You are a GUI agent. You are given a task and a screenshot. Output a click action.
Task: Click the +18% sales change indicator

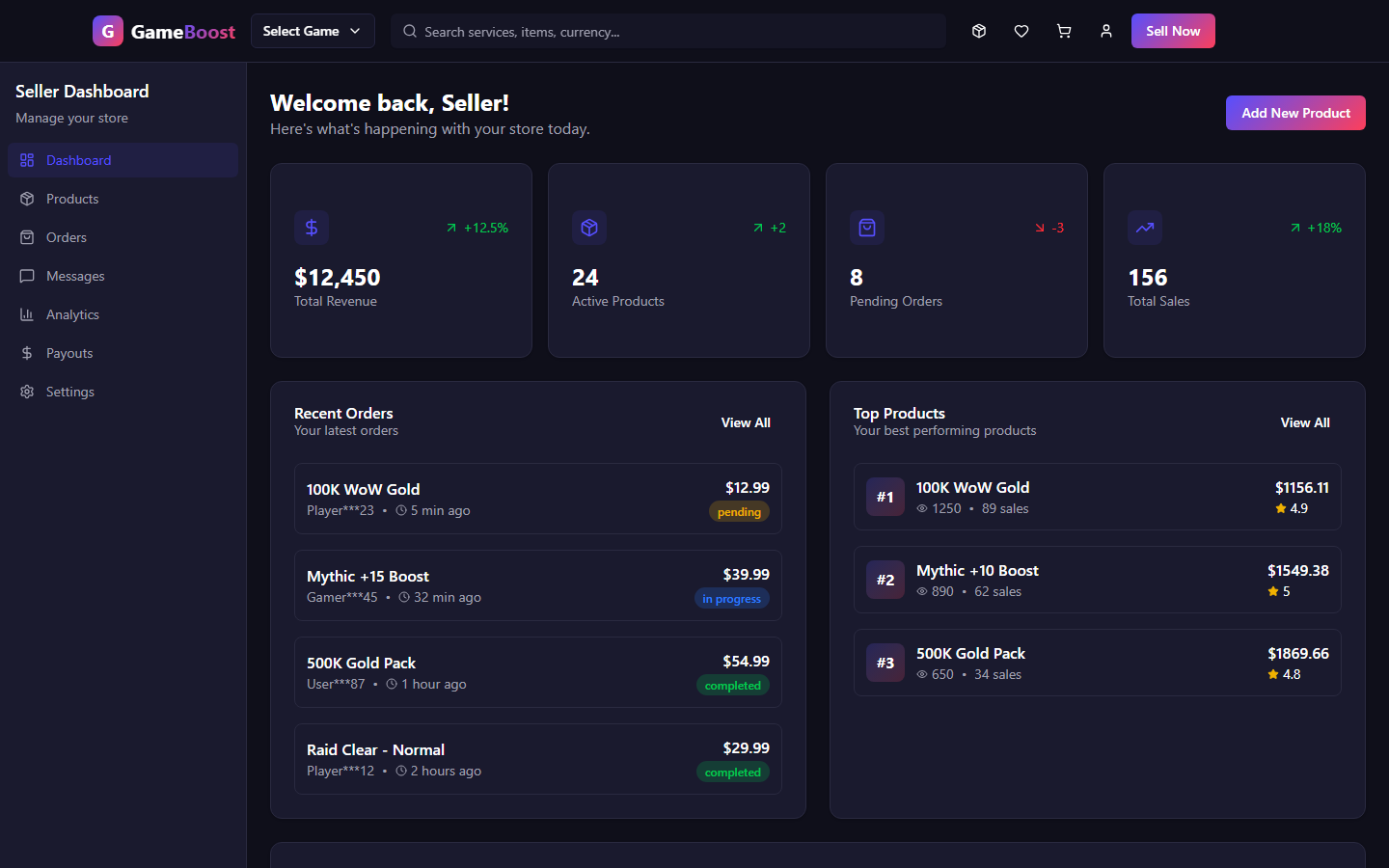tap(1316, 228)
